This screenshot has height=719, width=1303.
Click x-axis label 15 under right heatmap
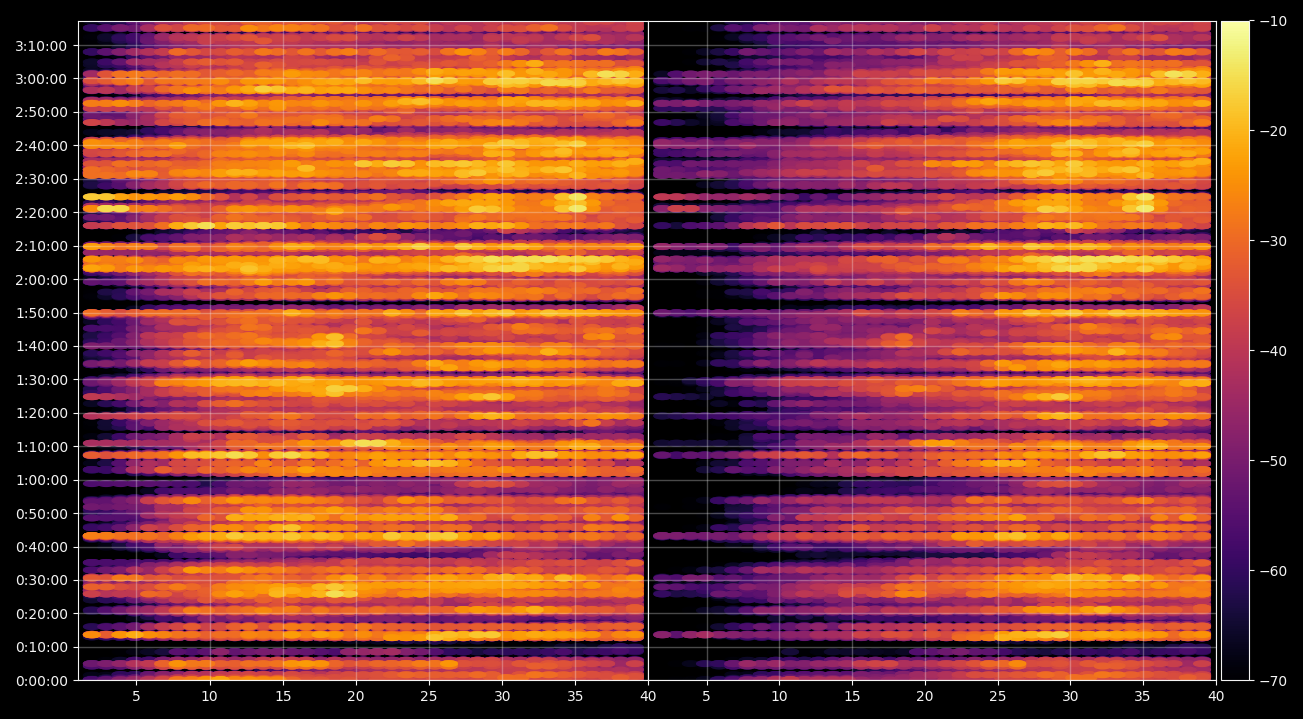tap(852, 696)
